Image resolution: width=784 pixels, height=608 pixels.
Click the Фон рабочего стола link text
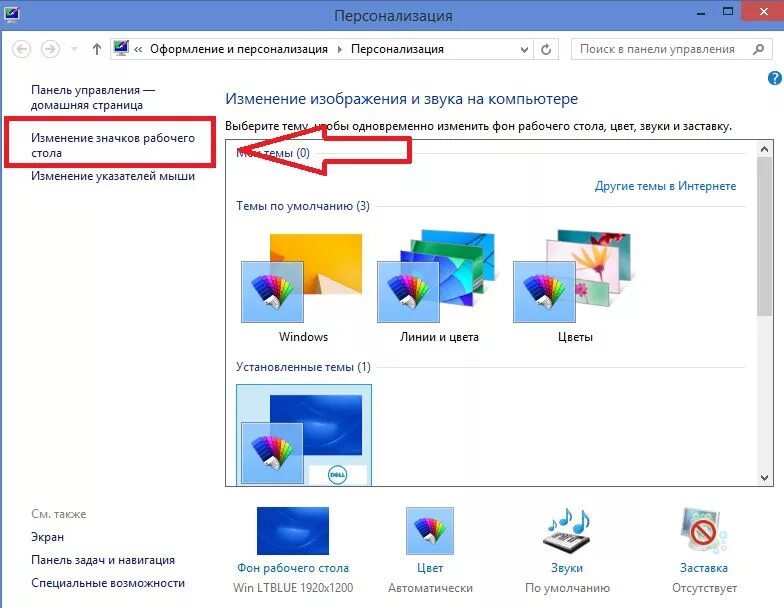pos(293,568)
